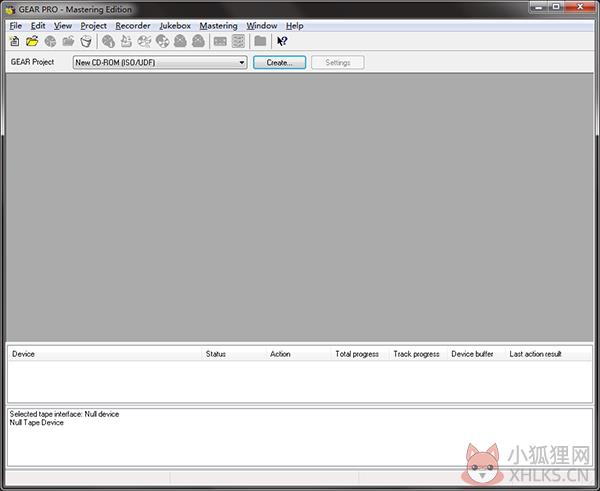Click the Device column header
Viewport: 600px width, 491px height.
coord(104,354)
